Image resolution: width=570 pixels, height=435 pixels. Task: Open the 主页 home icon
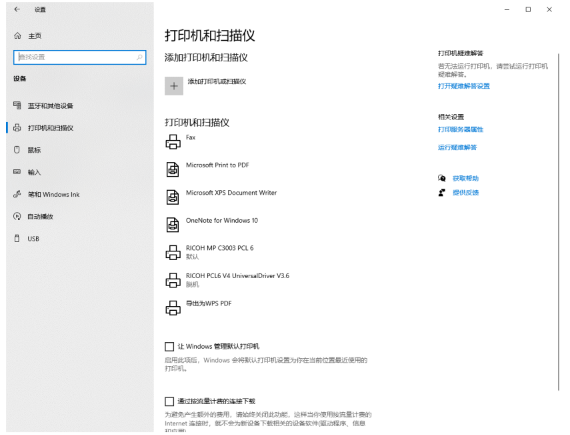coord(17,36)
